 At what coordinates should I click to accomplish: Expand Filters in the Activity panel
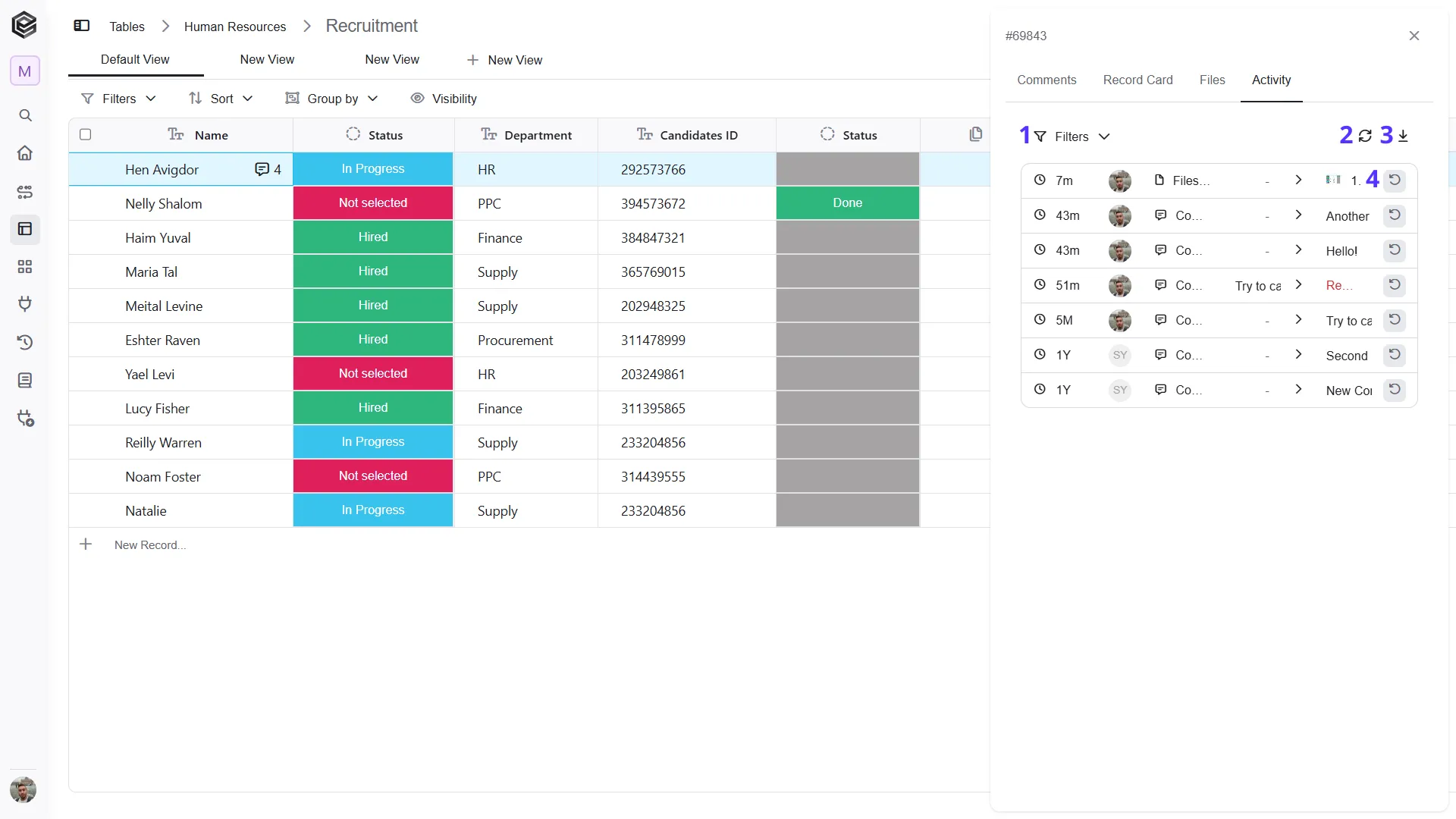1072,136
